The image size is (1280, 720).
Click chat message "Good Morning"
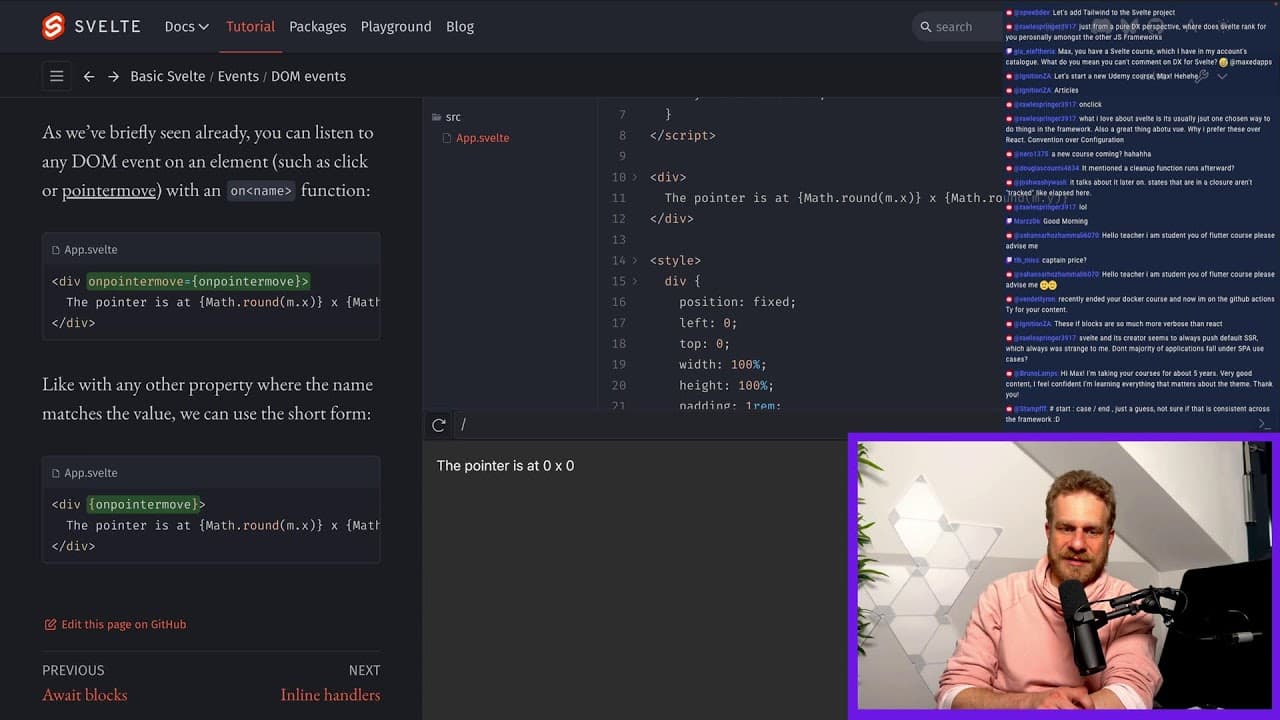pos(1065,221)
